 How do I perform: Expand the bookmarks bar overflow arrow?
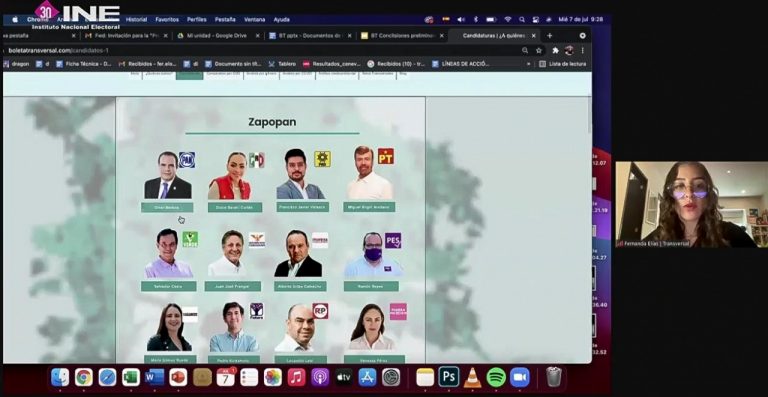[x=528, y=64]
